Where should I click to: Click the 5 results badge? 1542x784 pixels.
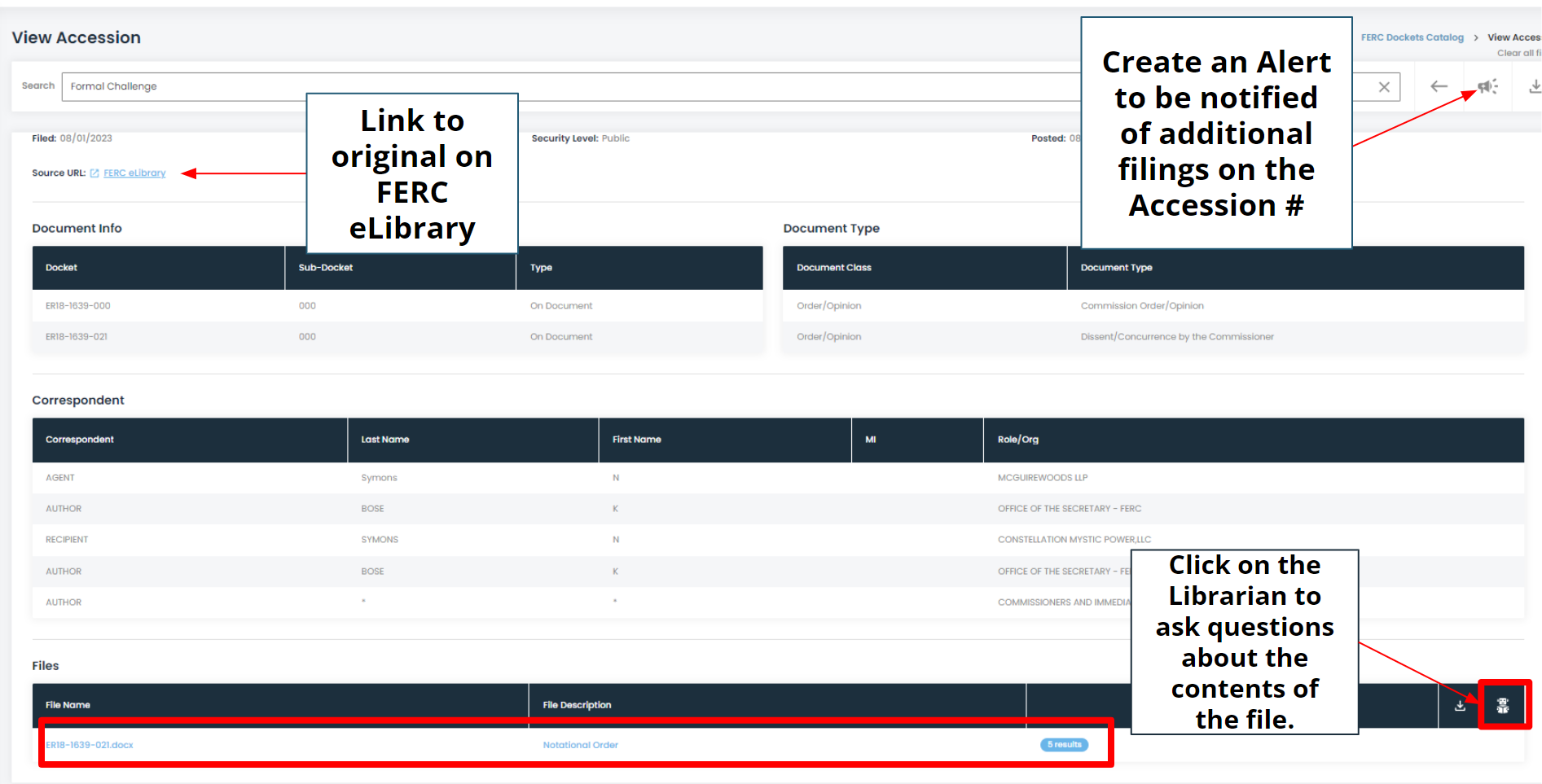tap(1064, 745)
